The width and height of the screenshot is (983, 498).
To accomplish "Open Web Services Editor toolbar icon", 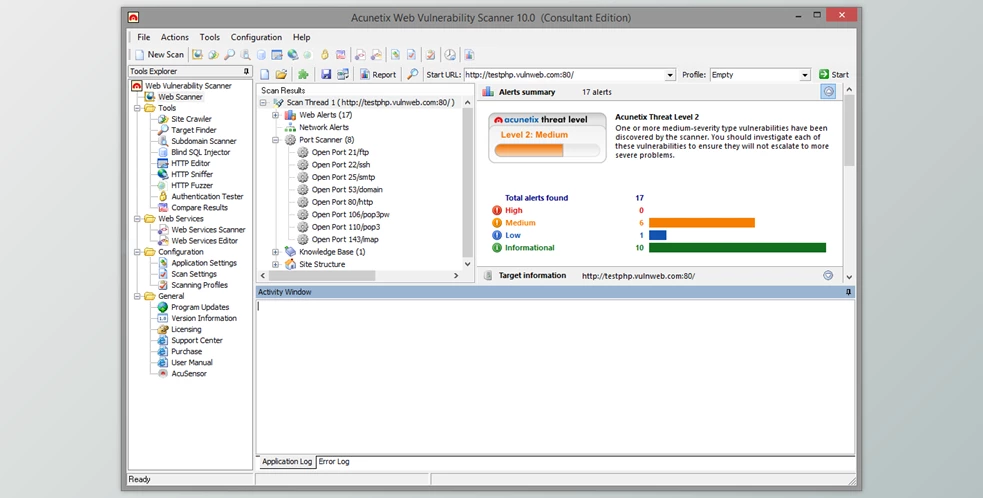I will tap(376, 55).
